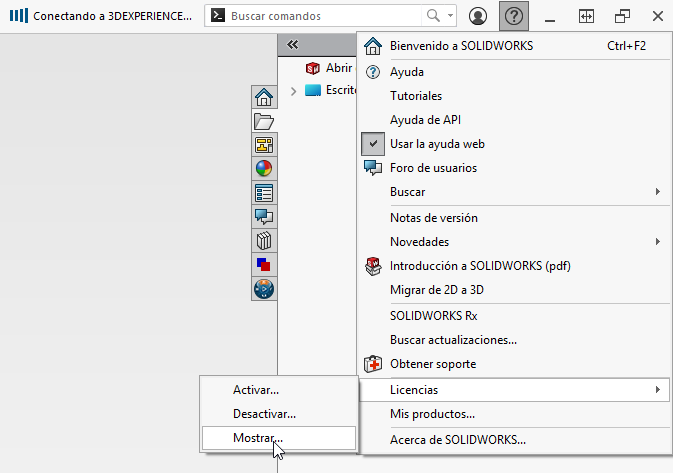Viewport: 673px width, 473px height.
Task: Open the SOLIDWORKS Resources home tab icon
Action: coord(264,97)
